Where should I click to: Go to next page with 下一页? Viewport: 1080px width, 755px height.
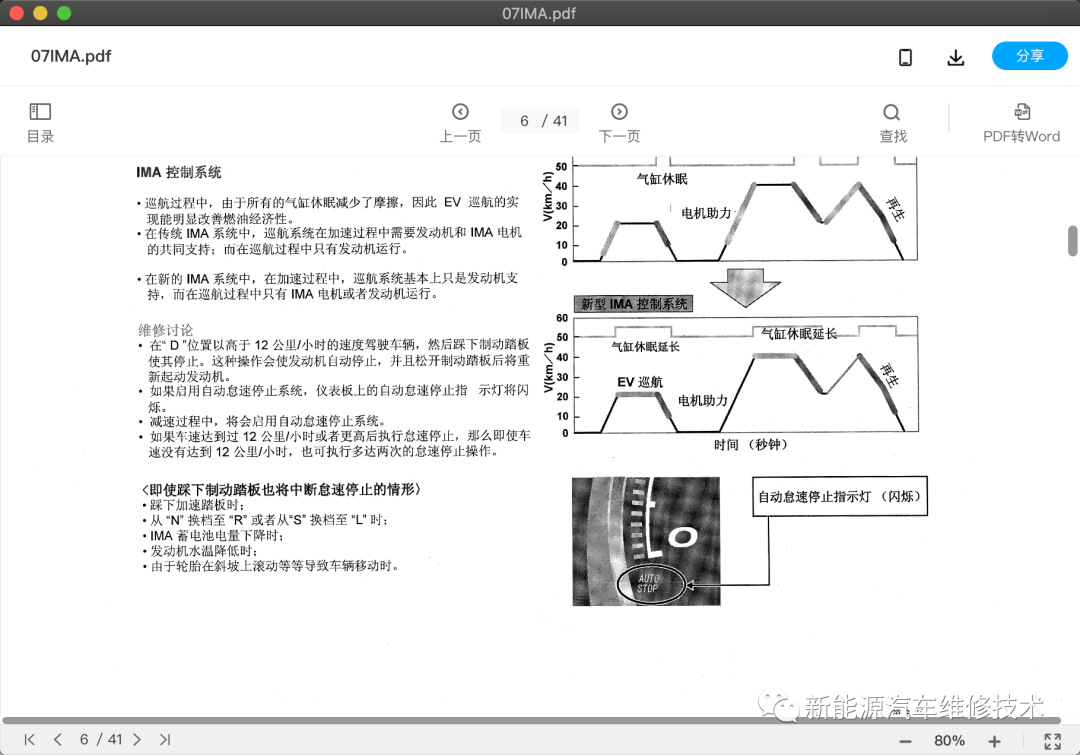[x=619, y=122]
